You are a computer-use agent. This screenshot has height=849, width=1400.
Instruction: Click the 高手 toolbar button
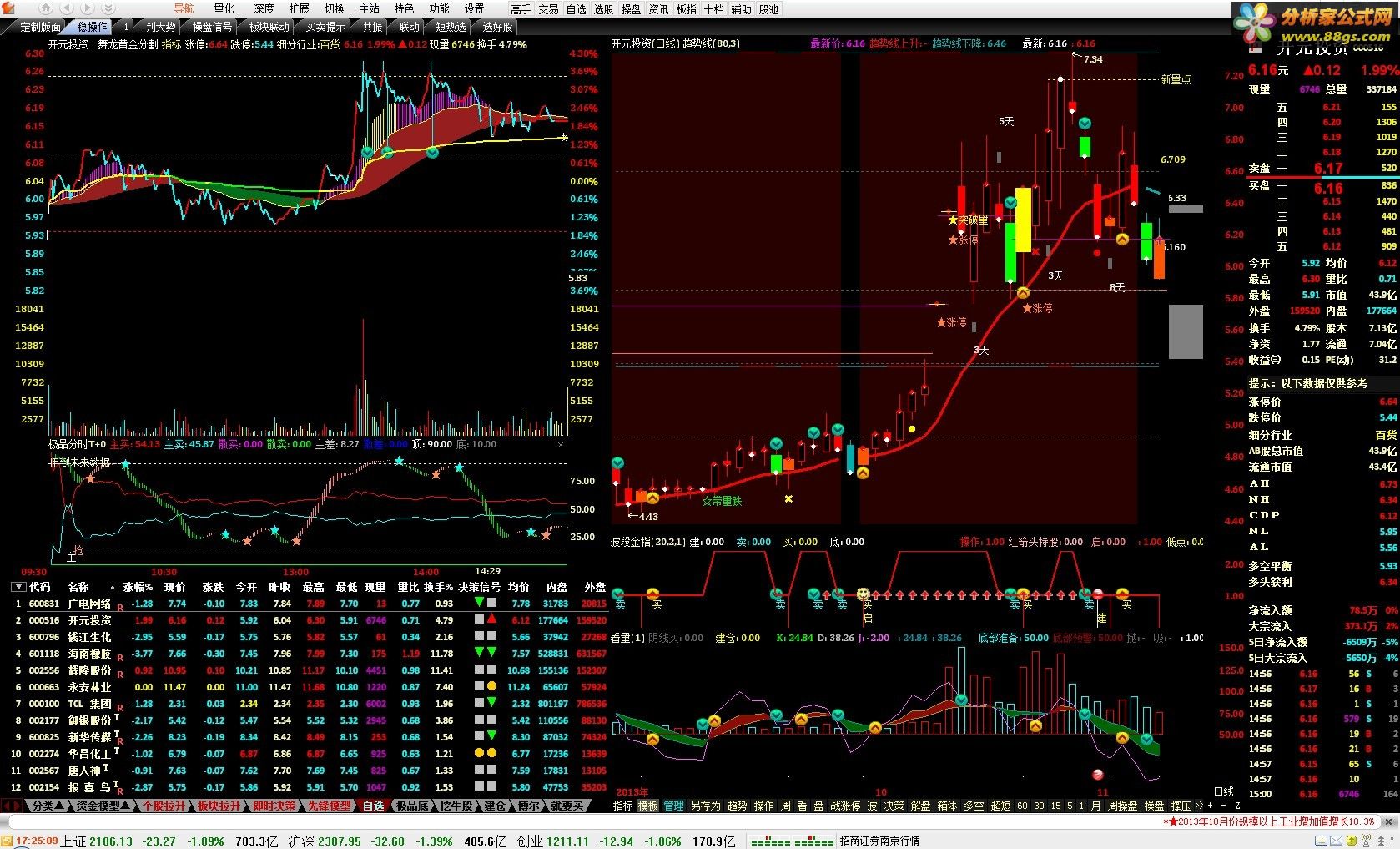(521, 9)
